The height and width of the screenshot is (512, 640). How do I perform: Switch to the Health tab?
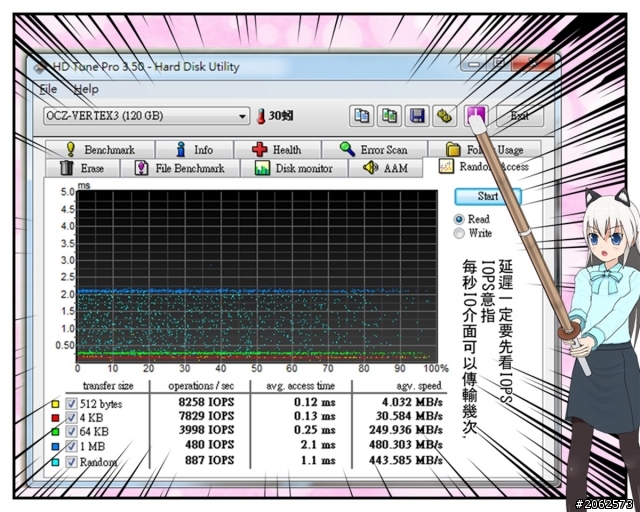pos(277,149)
